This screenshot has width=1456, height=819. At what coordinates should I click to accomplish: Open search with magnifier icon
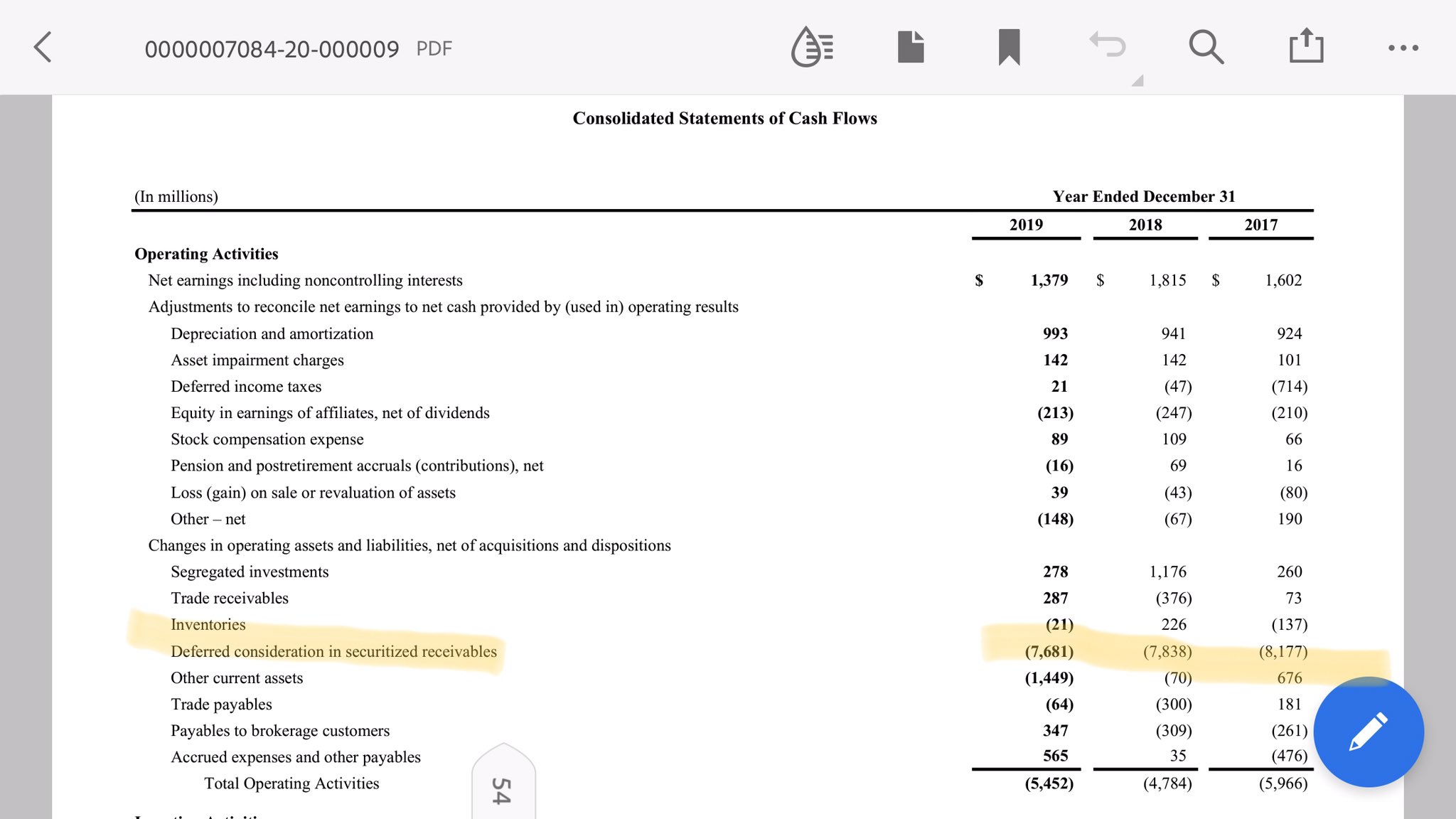1206,48
